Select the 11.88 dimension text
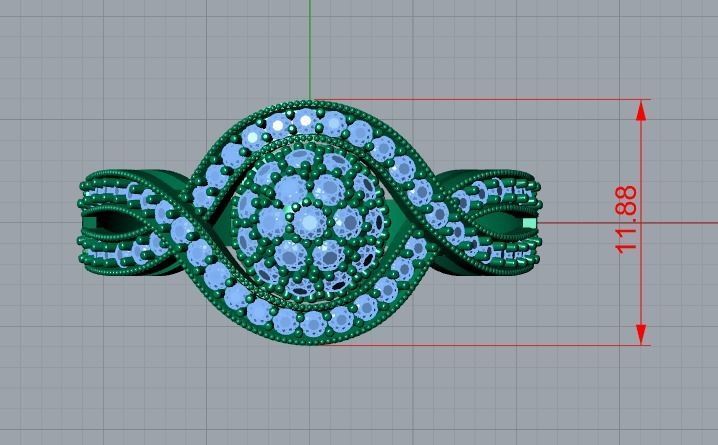 point(626,220)
